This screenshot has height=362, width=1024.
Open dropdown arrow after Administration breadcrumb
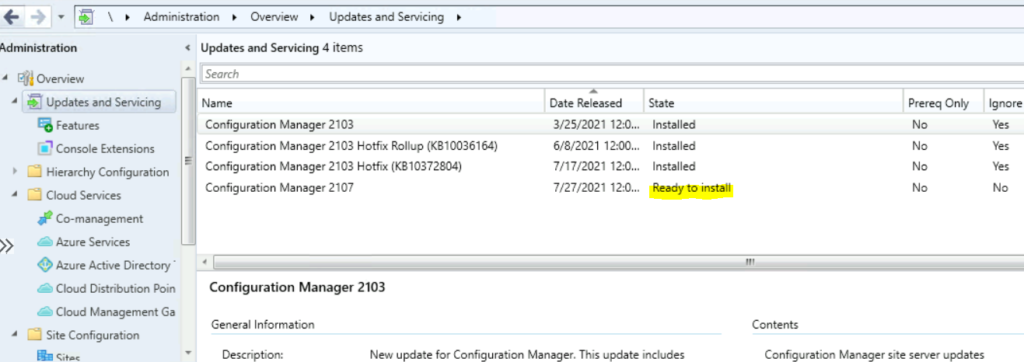(x=234, y=17)
